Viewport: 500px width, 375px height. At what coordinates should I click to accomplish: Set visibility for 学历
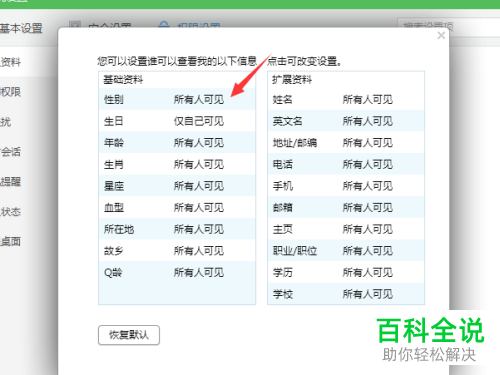(368, 272)
